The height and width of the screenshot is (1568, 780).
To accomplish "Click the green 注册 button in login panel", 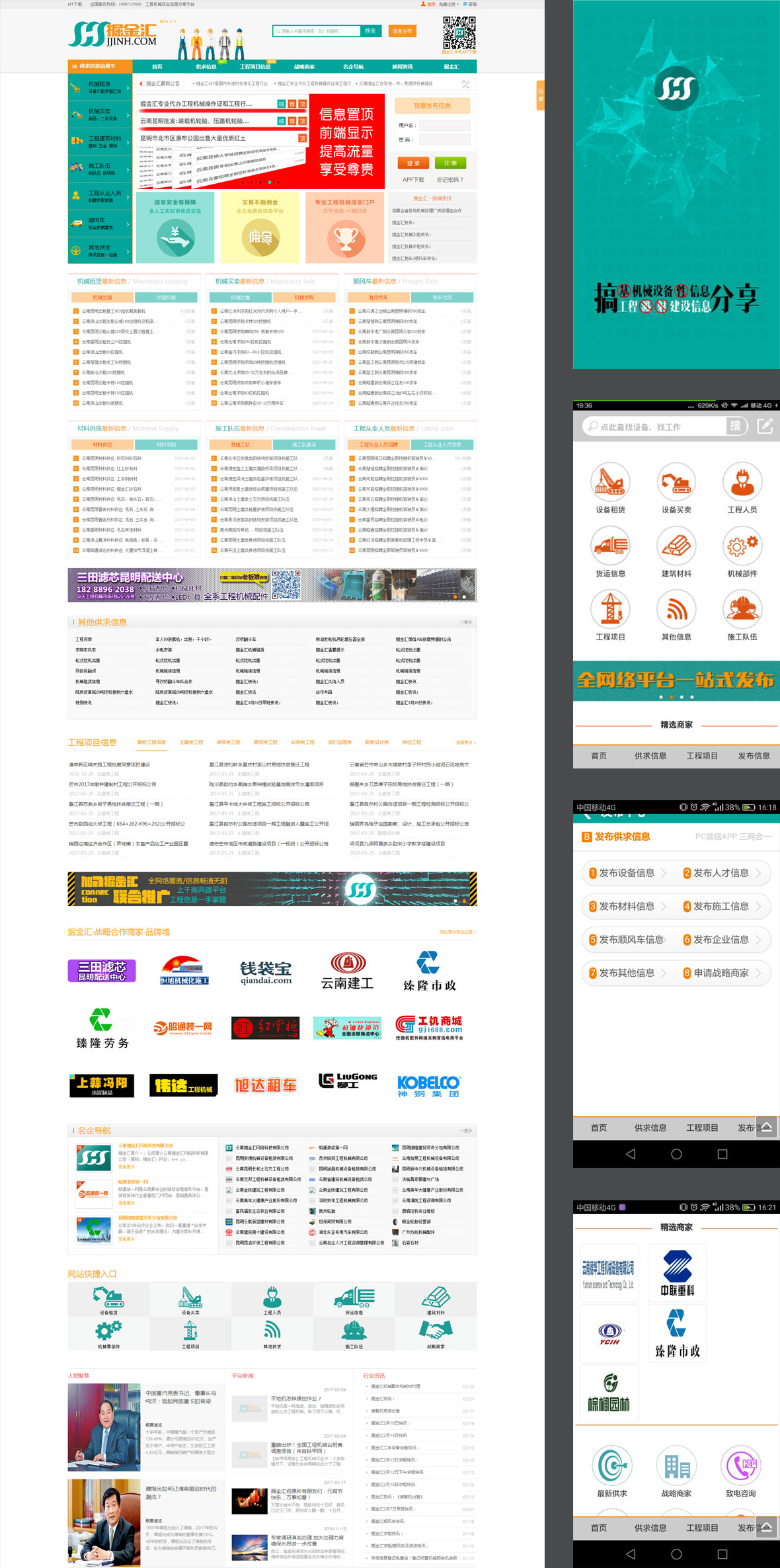I will pyautogui.click(x=450, y=163).
